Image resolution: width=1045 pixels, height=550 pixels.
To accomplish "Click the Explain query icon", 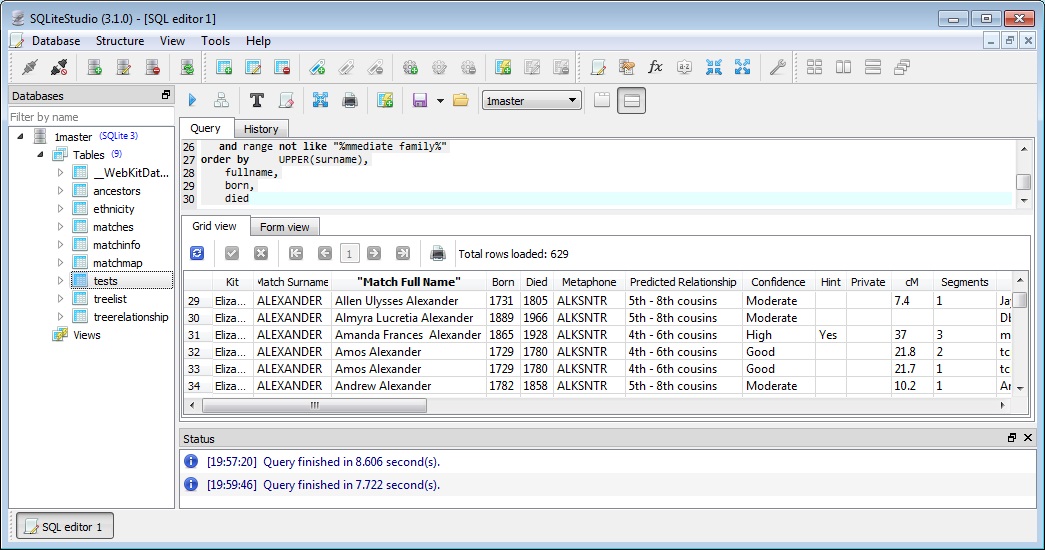I will pyautogui.click(x=221, y=101).
